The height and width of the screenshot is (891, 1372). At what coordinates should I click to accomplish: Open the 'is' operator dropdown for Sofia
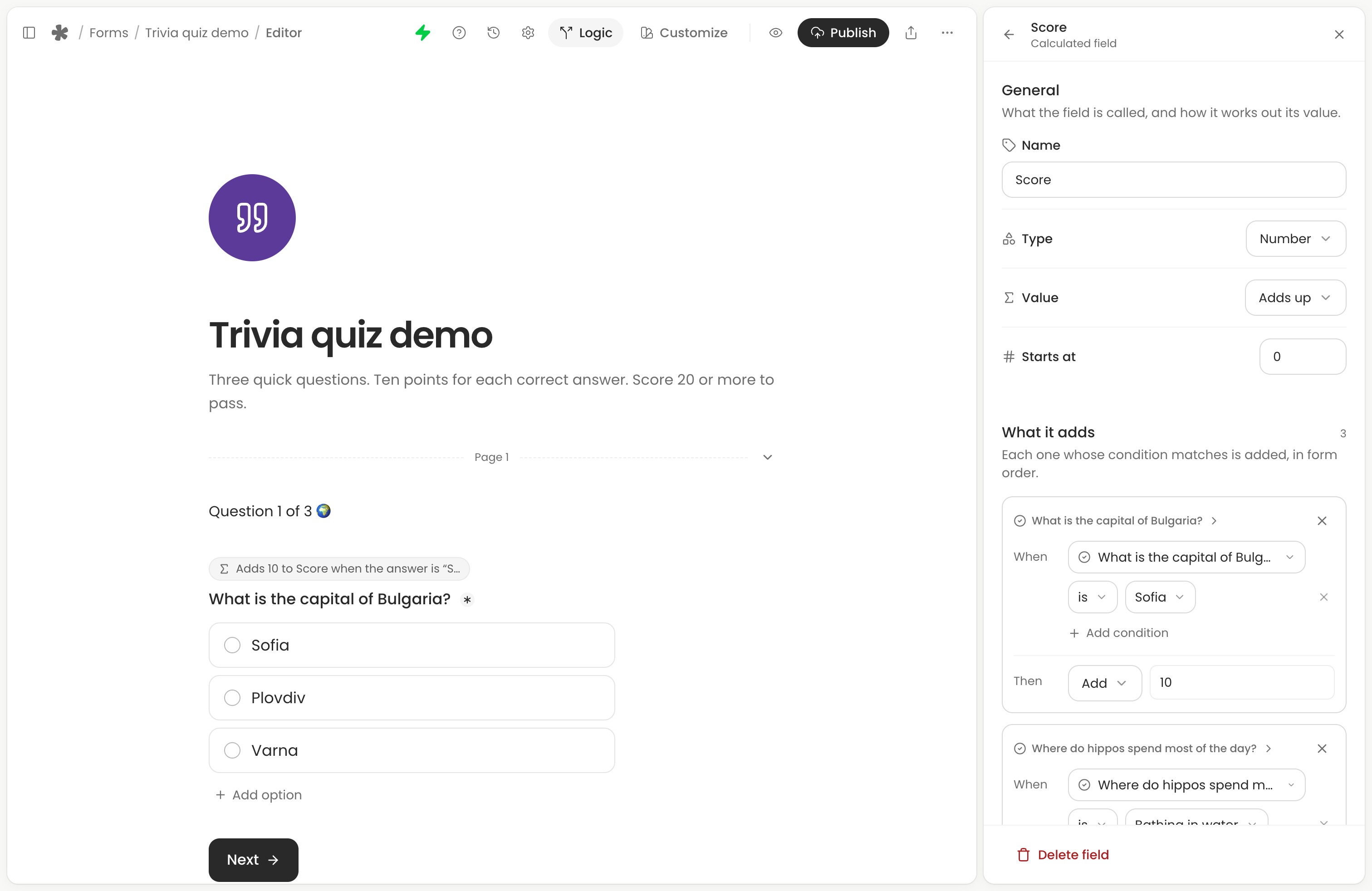pyautogui.click(x=1093, y=597)
